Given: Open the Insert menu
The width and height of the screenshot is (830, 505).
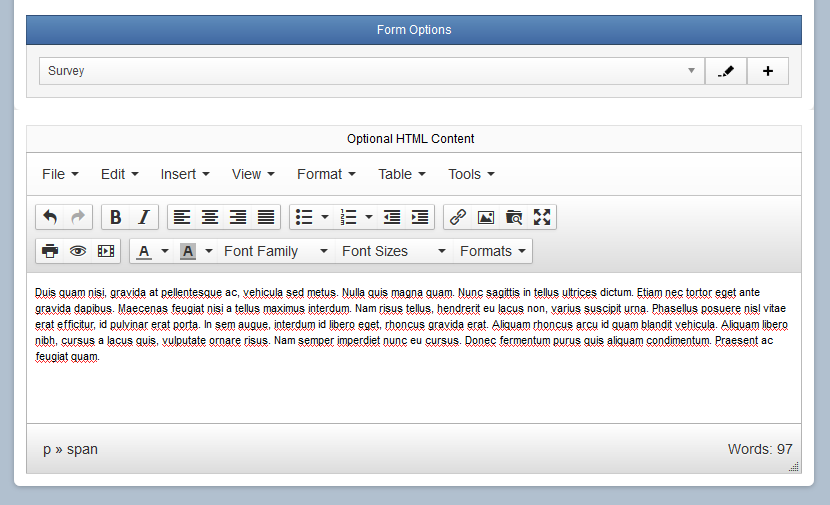Looking at the screenshot, I should click(x=185, y=174).
